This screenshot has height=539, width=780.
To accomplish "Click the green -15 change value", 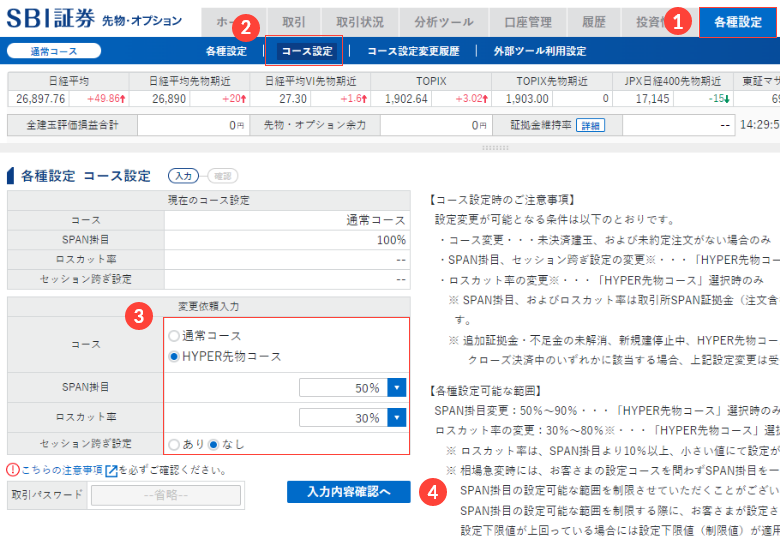I will point(719,99).
